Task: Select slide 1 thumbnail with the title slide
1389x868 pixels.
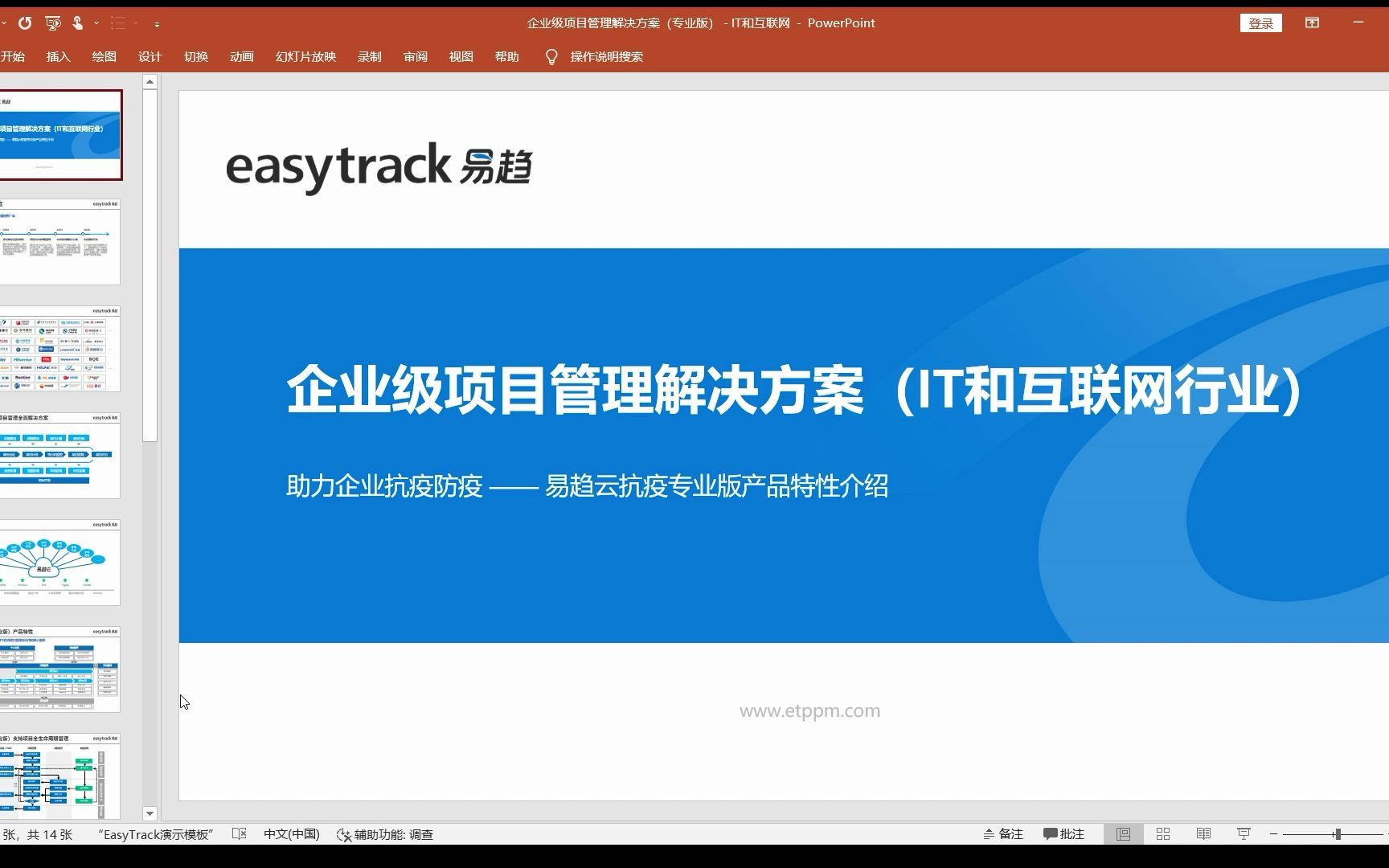Action: [60, 135]
